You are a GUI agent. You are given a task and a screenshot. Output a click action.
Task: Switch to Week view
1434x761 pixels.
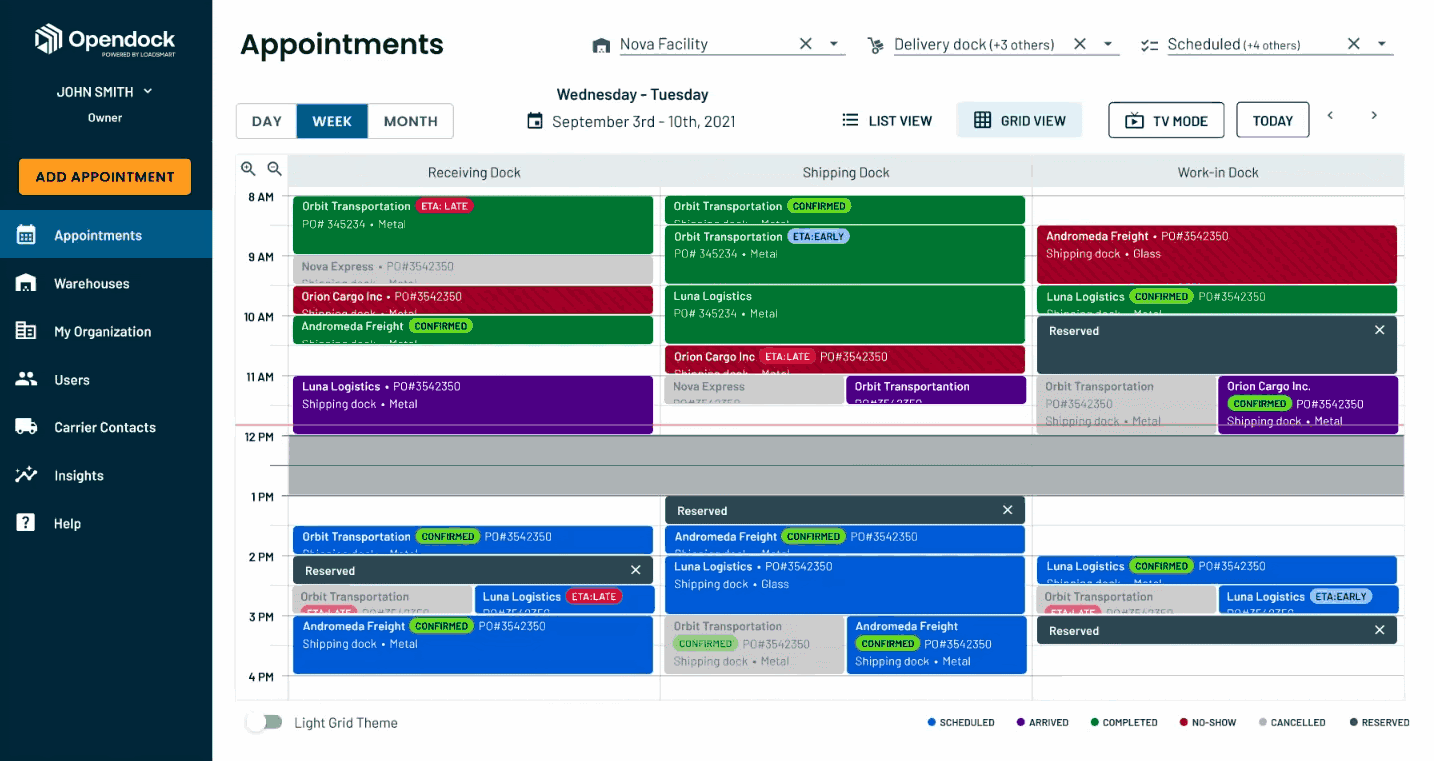(332, 121)
